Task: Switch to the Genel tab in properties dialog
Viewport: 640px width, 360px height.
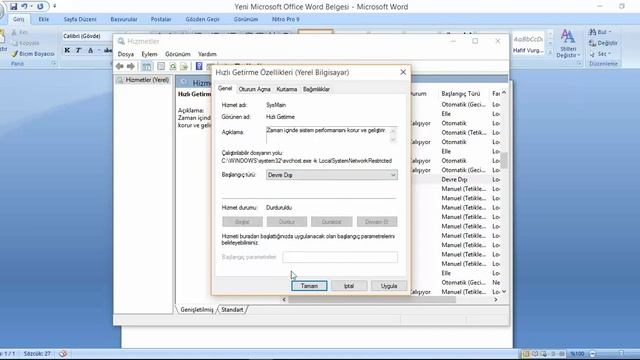Action: point(225,89)
